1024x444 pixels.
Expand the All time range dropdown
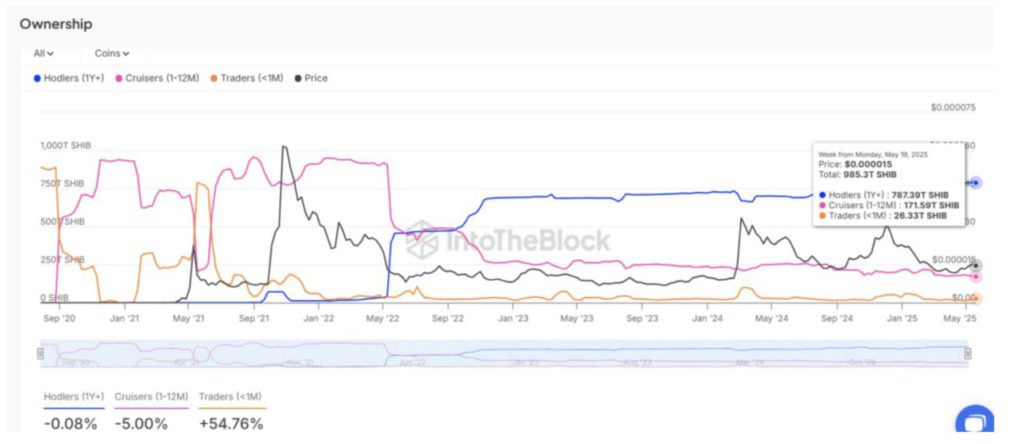click(x=43, y=53)
